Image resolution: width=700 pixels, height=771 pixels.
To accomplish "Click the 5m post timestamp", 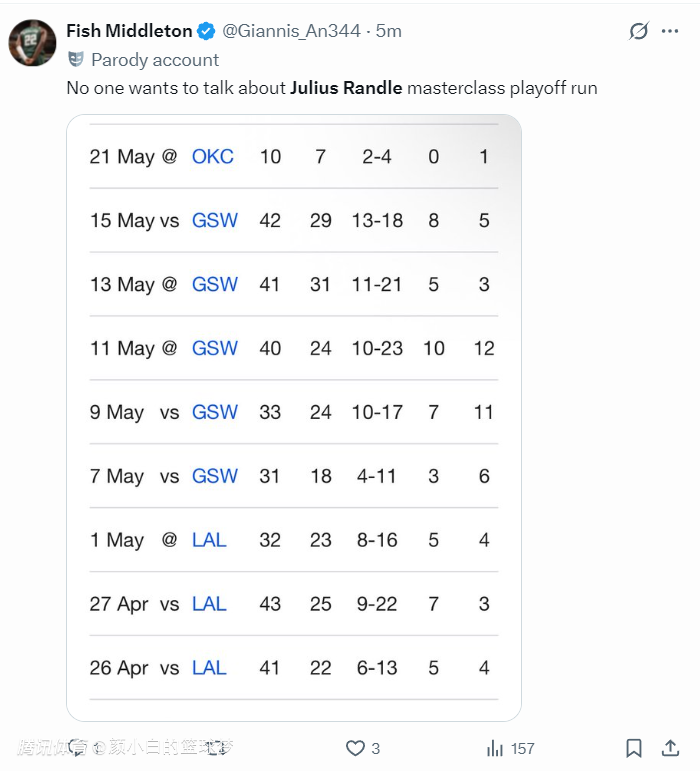I will pyautogui.click(x=388, y=31).
